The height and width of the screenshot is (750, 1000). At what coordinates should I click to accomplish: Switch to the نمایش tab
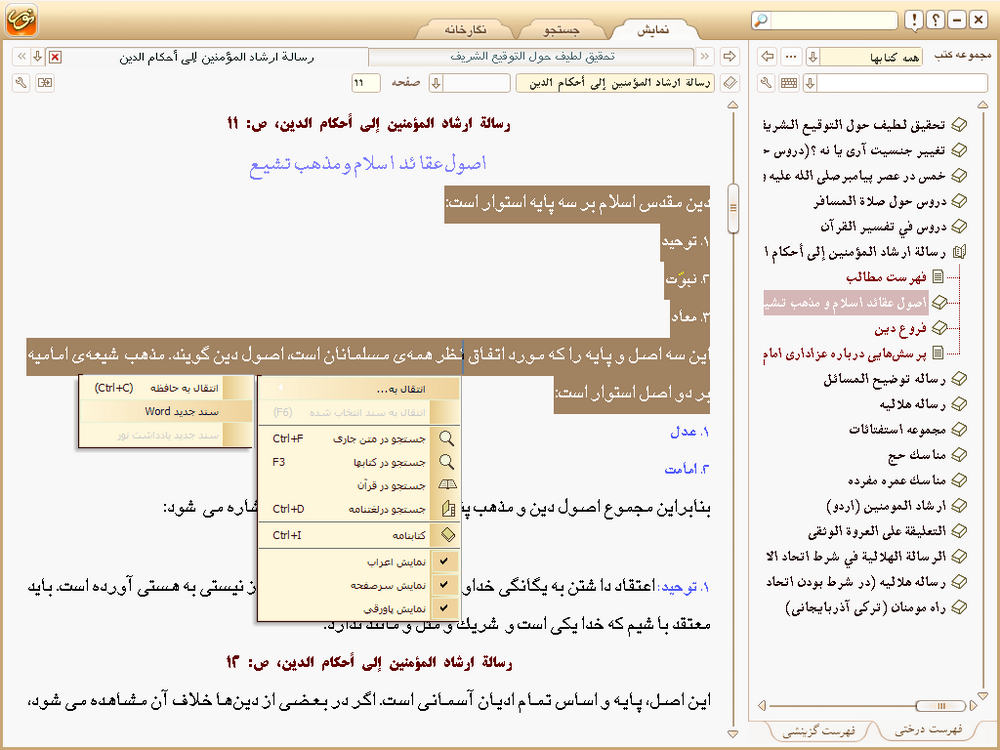(654, 29)
